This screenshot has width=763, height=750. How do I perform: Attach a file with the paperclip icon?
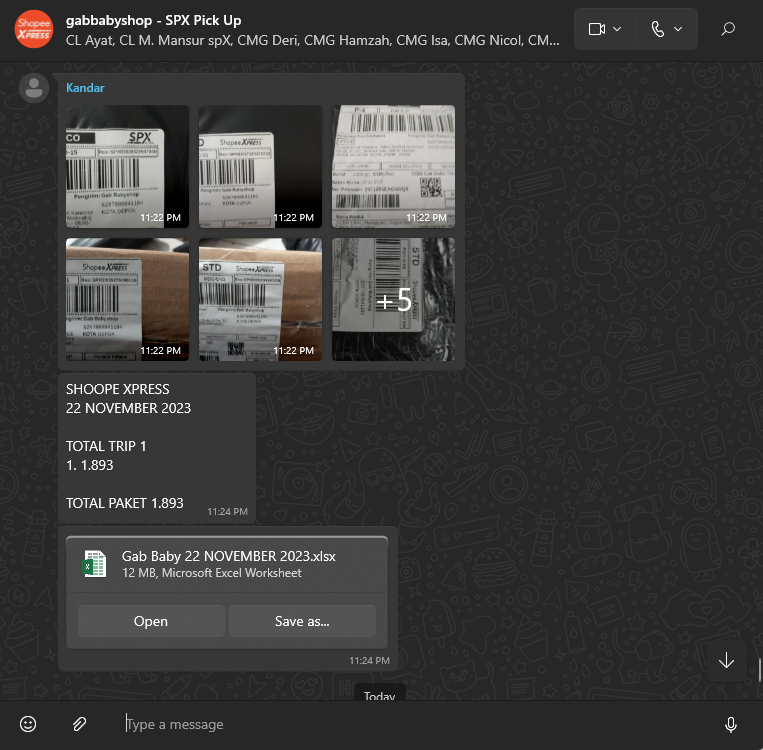coord(80,724)
